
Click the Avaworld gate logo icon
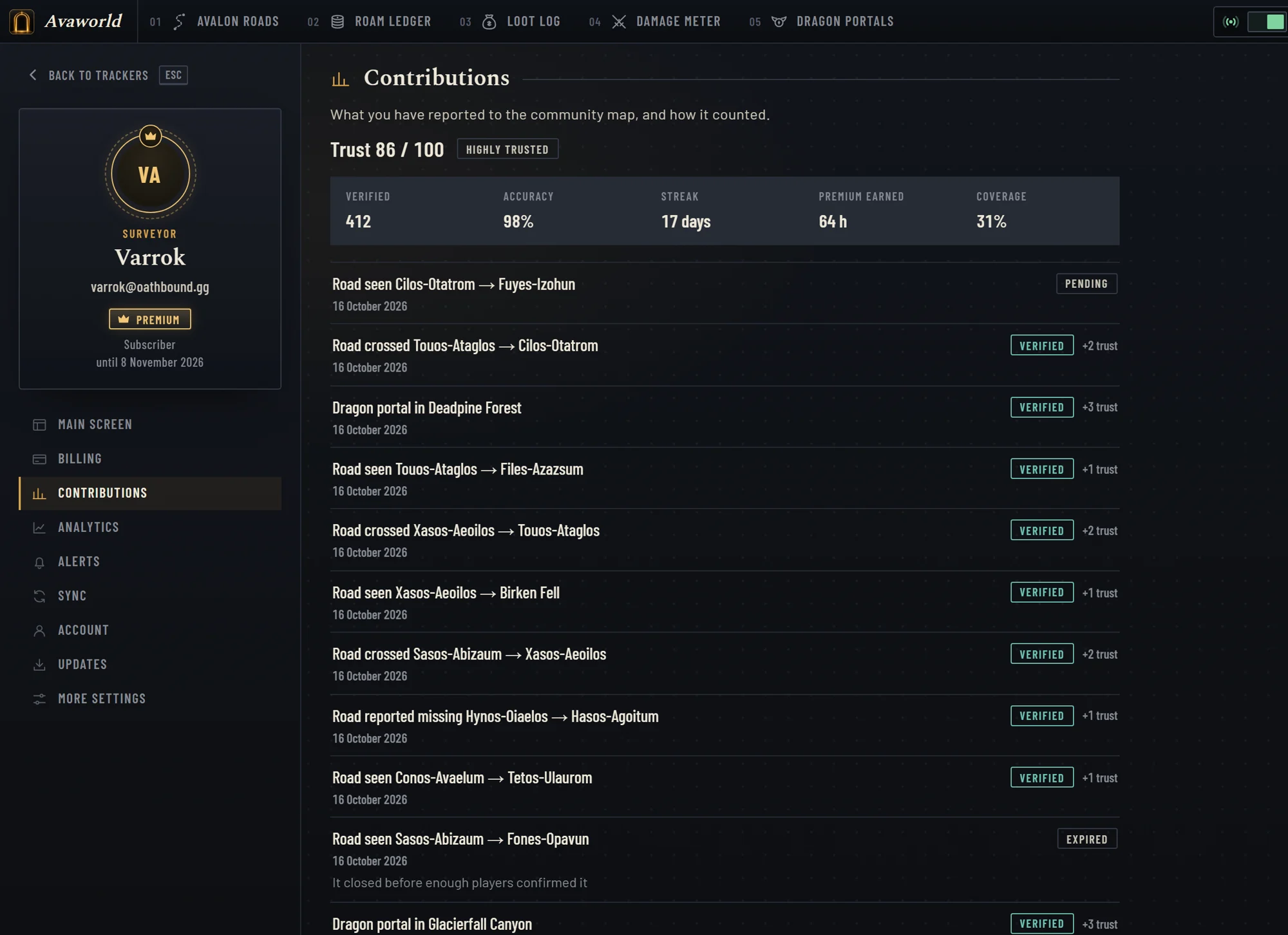pos(22,21)
